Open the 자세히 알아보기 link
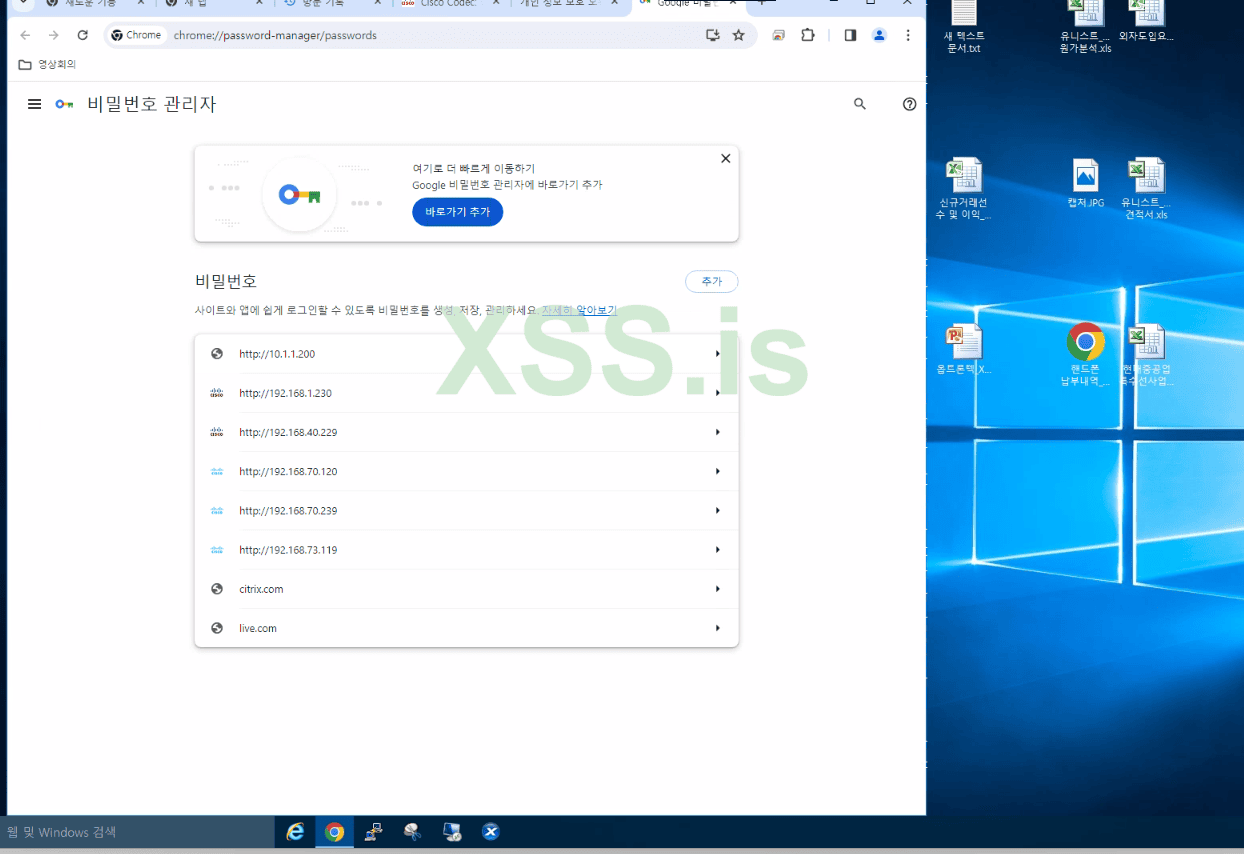This screenshot has height=854, width=1244. point(580,311)
